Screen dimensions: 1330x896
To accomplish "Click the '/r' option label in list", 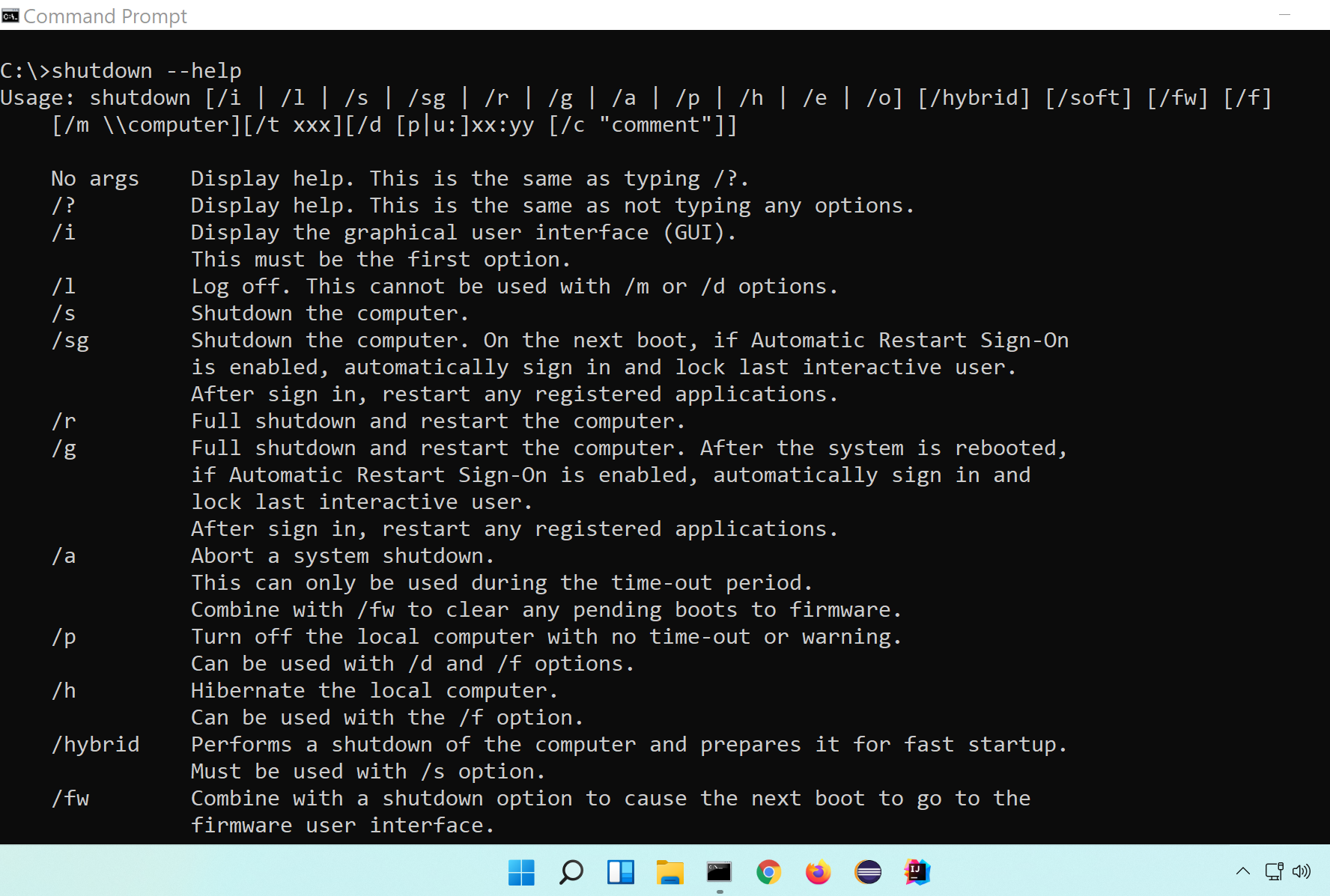I will click(64, 421).
